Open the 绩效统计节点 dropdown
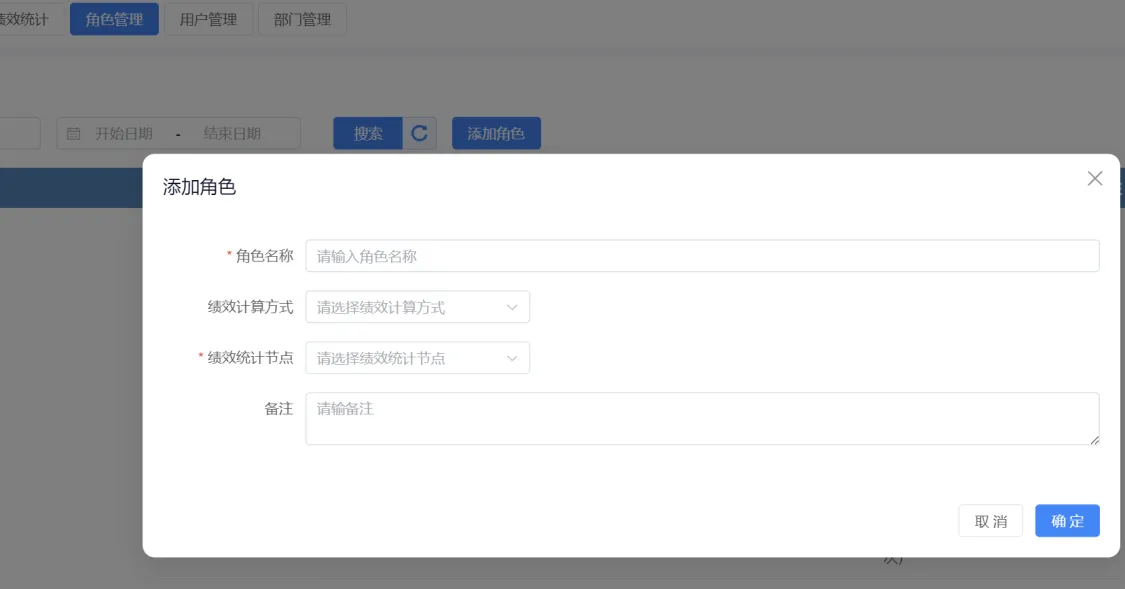The height and width of the screenshot is (589, 1125). [418, 358]
